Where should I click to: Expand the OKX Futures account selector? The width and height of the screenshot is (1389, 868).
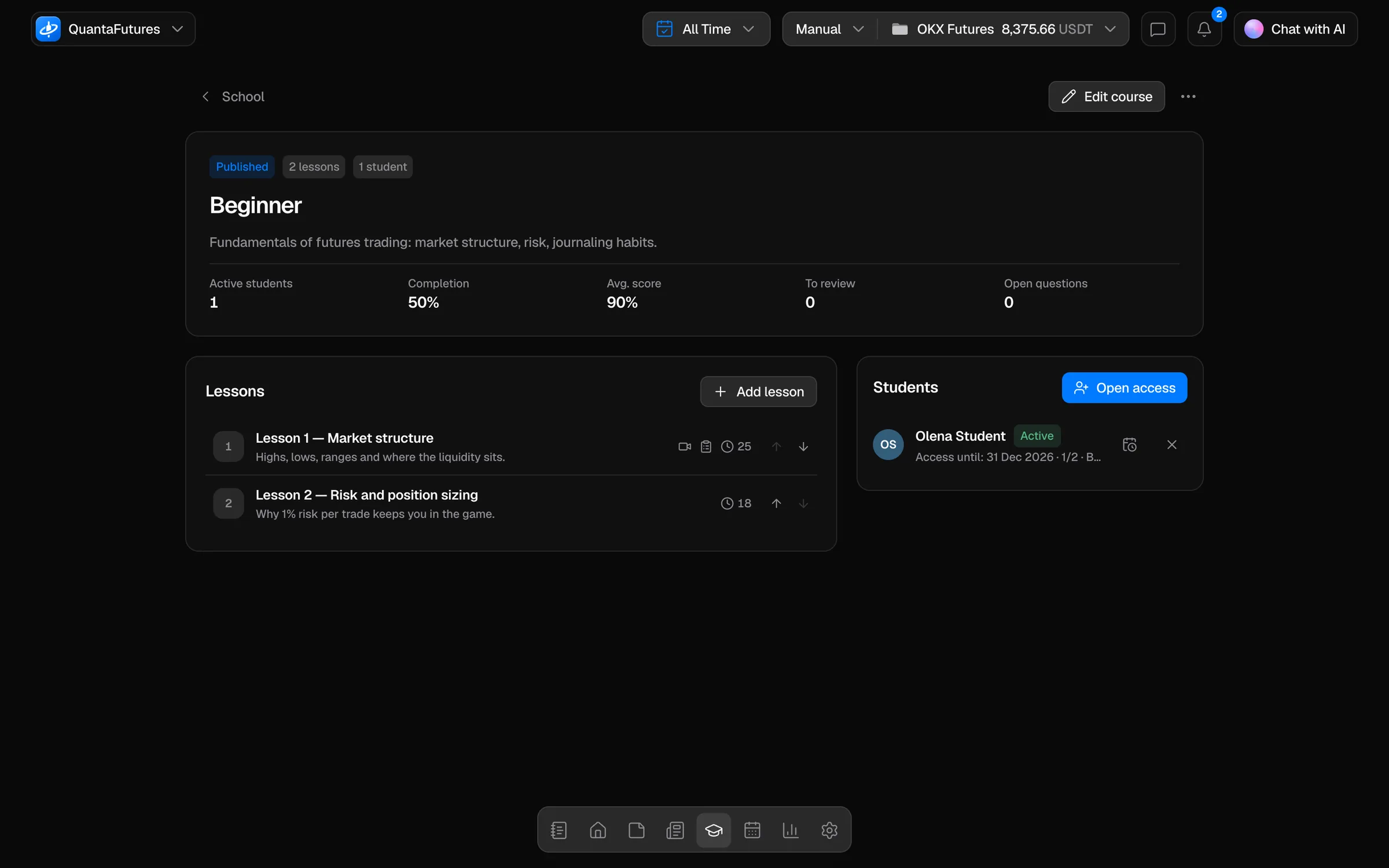[1004, 29]
